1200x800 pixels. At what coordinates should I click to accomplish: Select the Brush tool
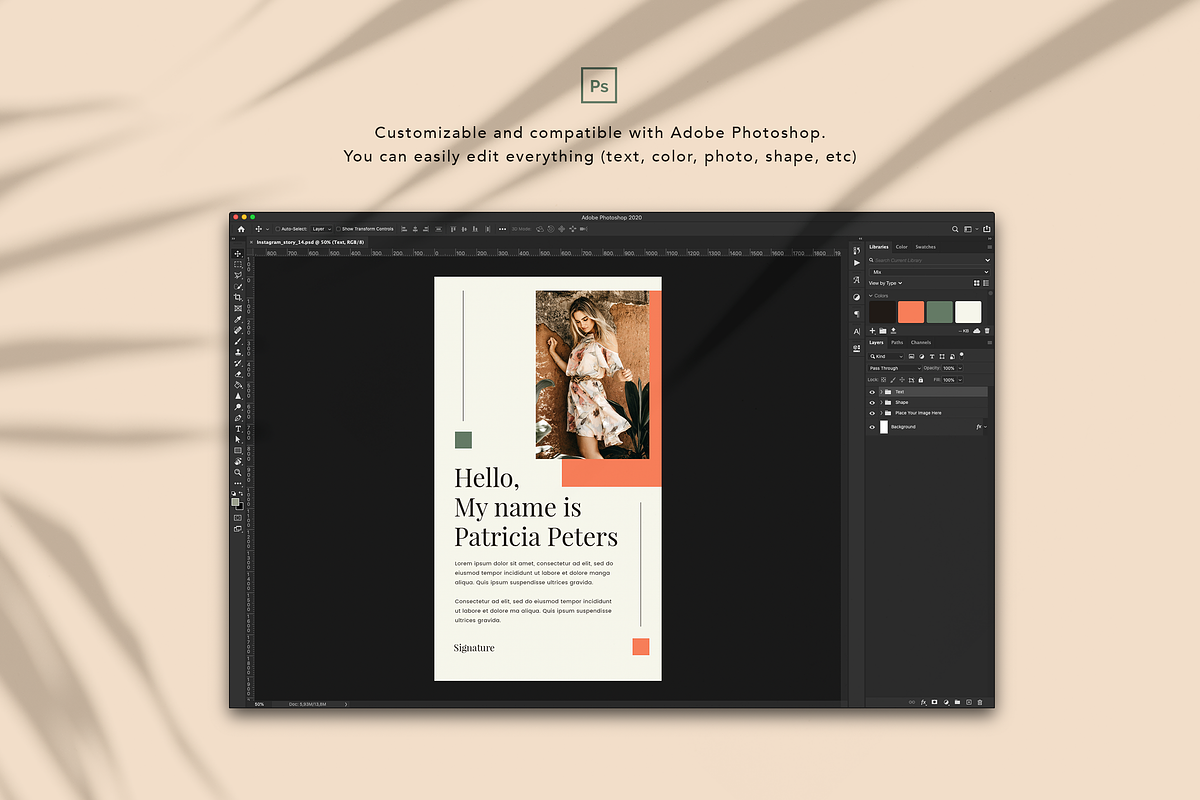pos(240,341)
